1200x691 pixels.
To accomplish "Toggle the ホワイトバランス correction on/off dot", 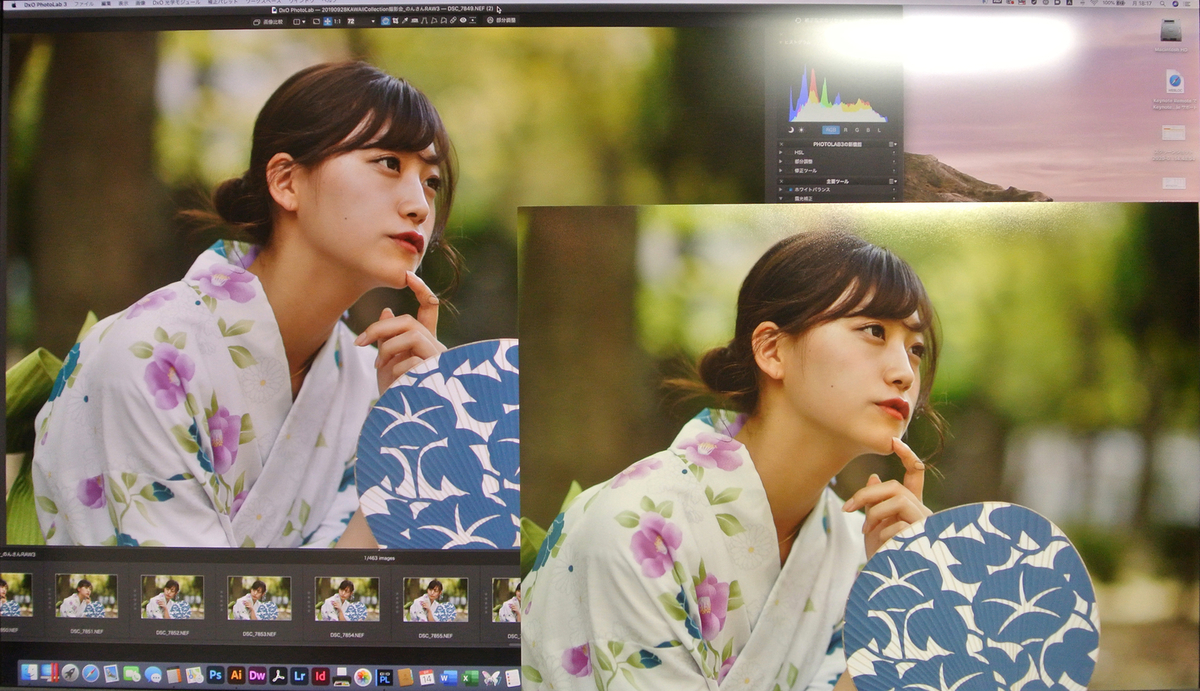I will pos(790,189).
